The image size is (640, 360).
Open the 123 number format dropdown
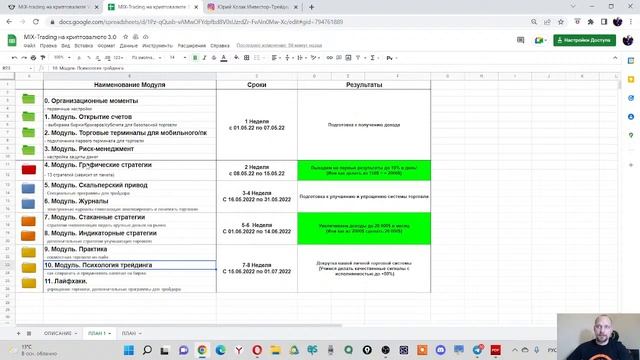coord(119,58)
